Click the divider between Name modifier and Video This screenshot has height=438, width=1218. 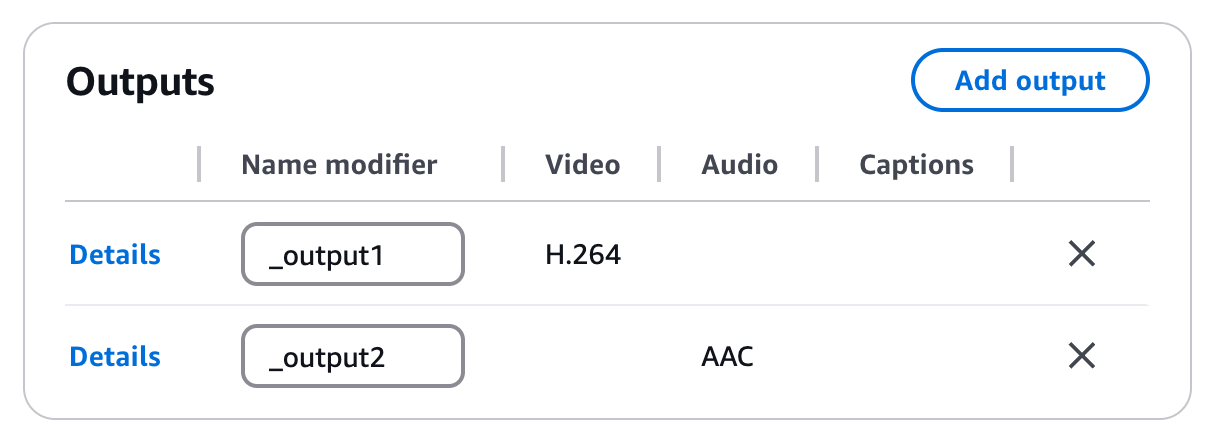[503, 165]
